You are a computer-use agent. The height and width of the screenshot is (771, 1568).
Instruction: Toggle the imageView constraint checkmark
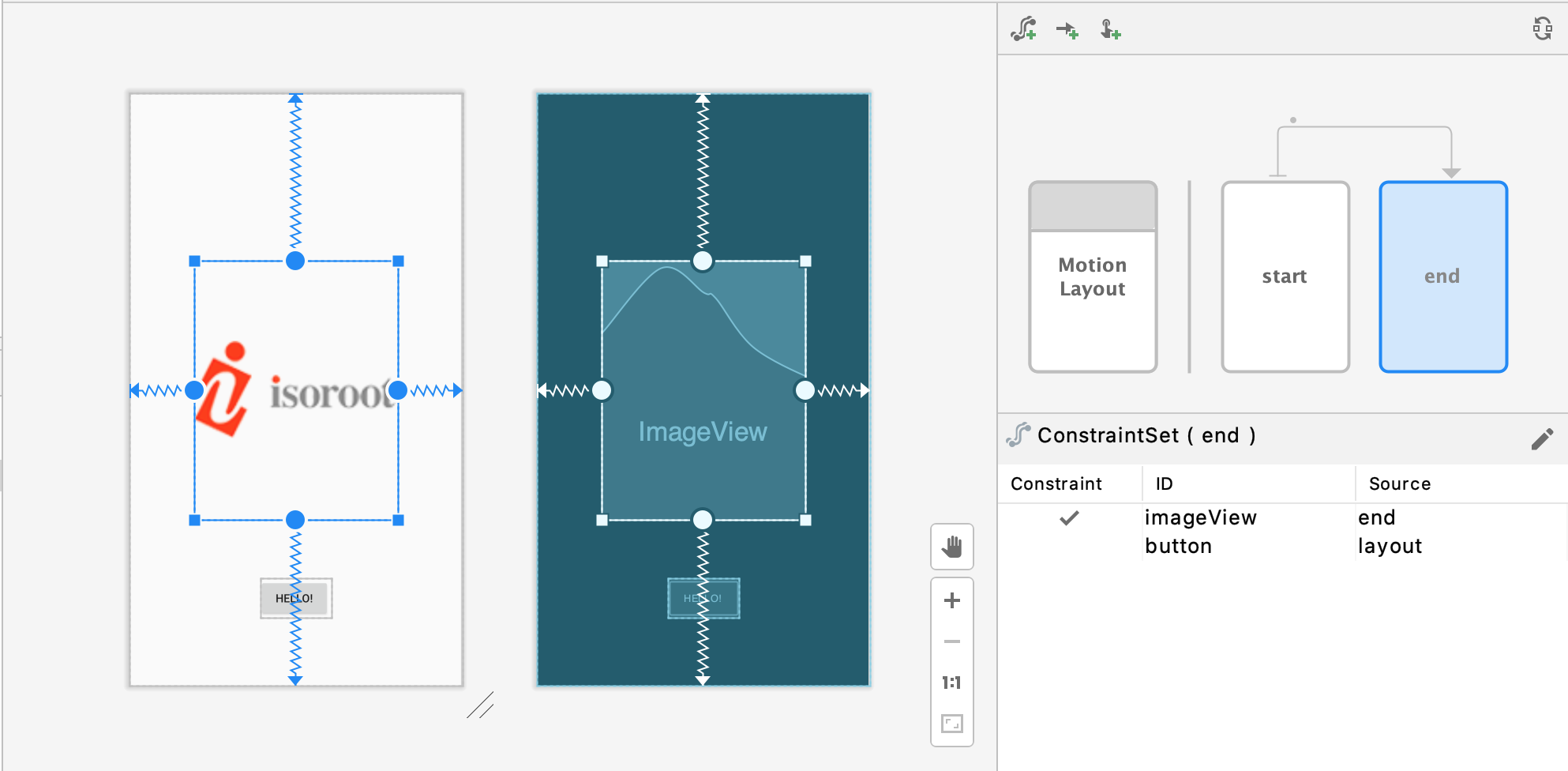(1071, 519)
